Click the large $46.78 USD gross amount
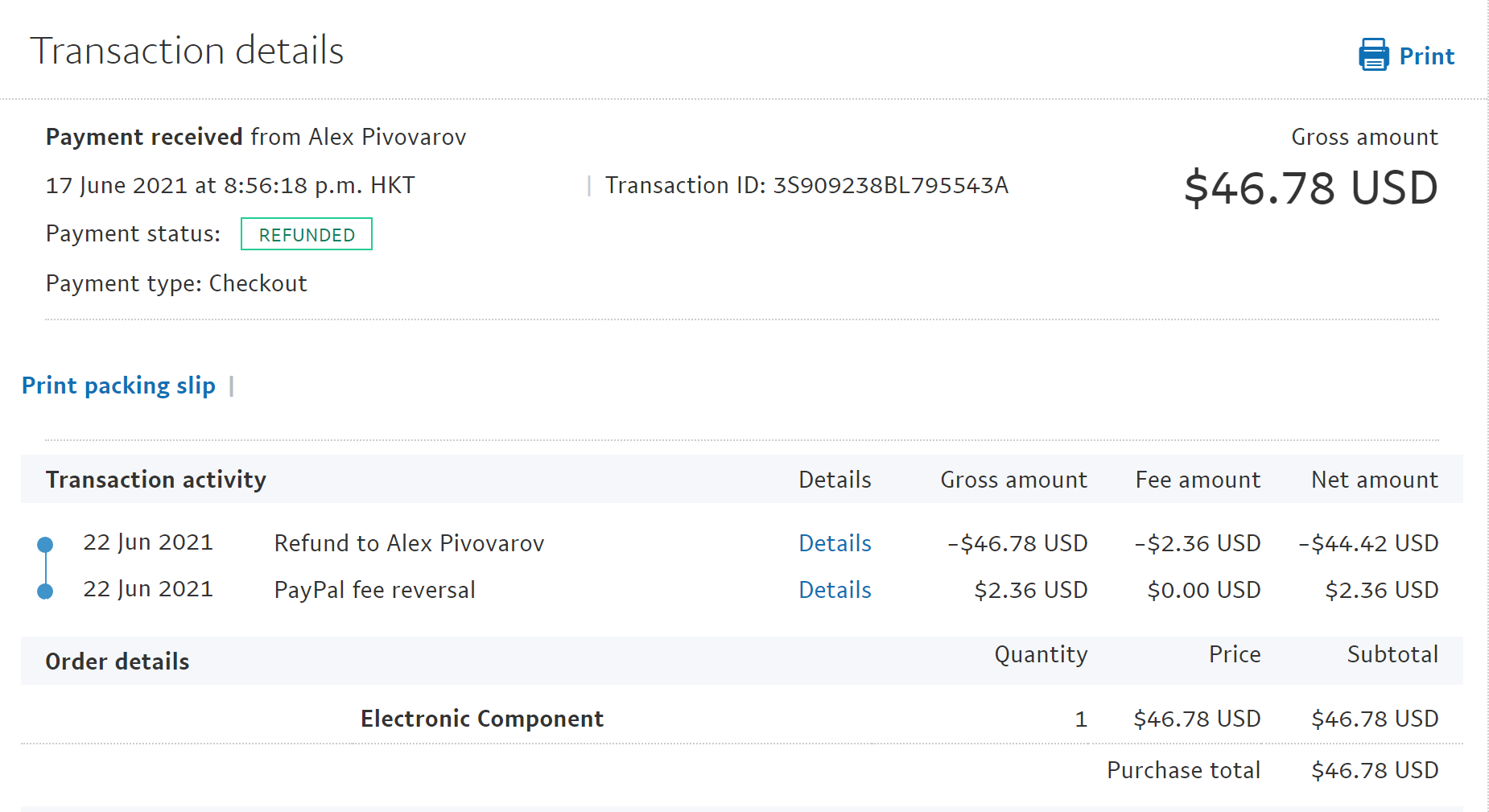 (1310, 188)
